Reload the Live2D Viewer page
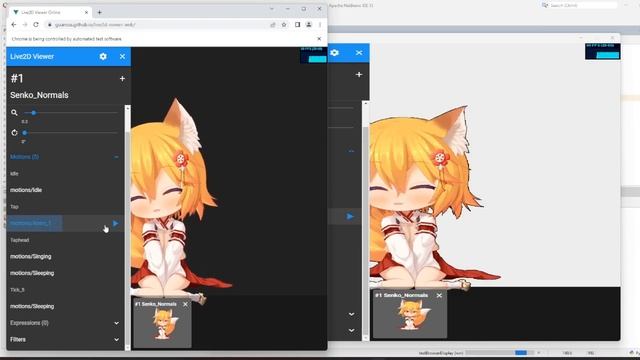This screenshot has height=360, width=640. click(36, 25)
